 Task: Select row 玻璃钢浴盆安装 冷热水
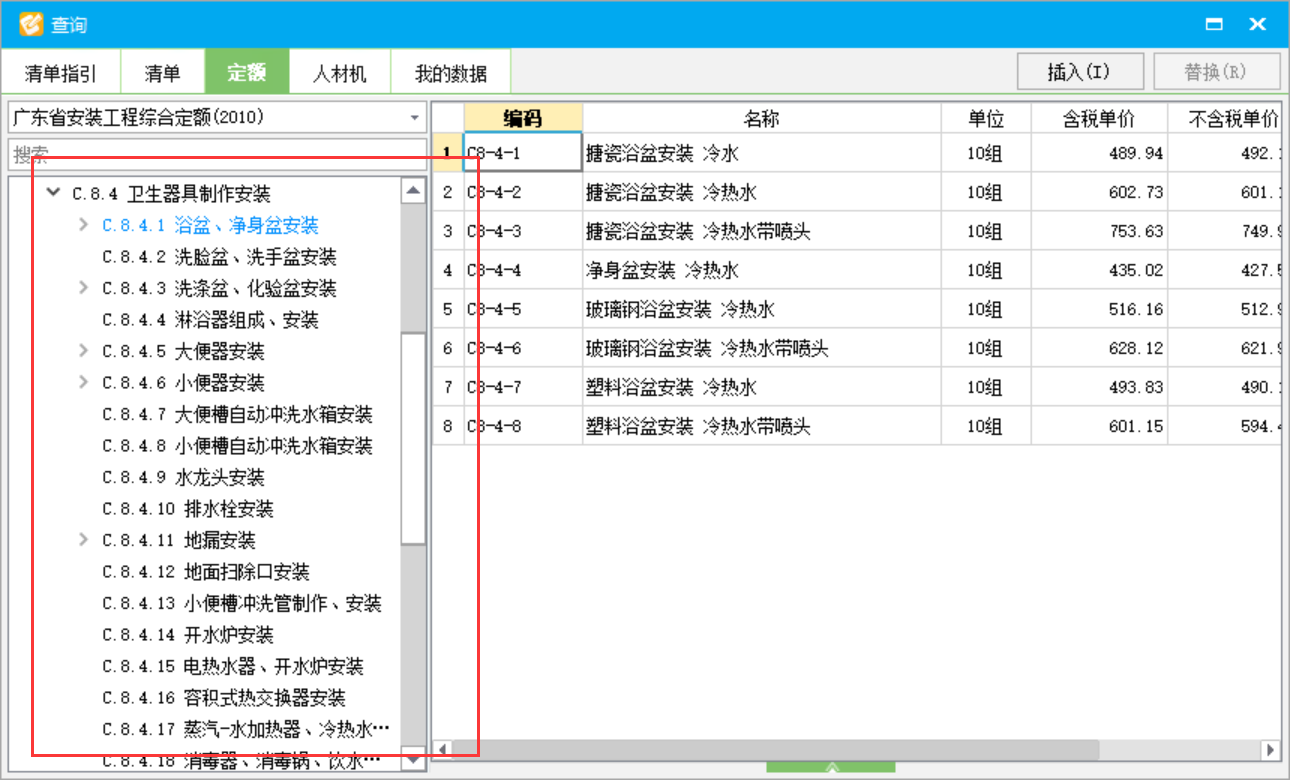coord(762,309)
